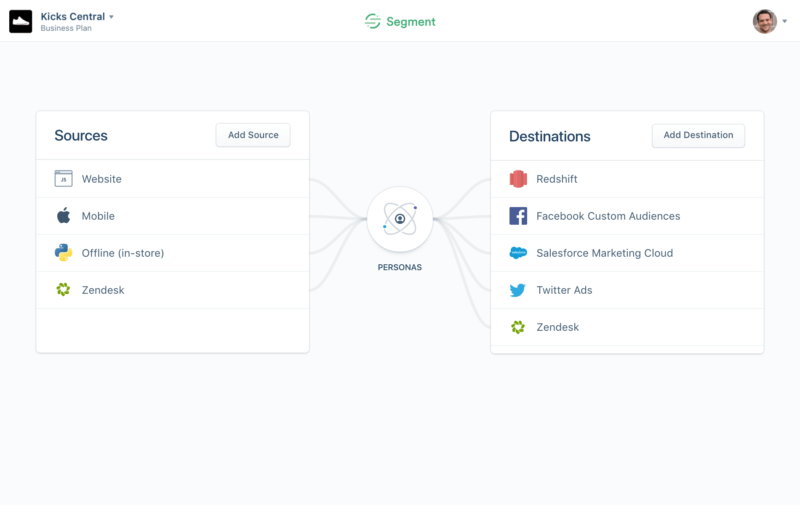
Task: Open the Offline (in-store) source
Action: tap(172, 253)
